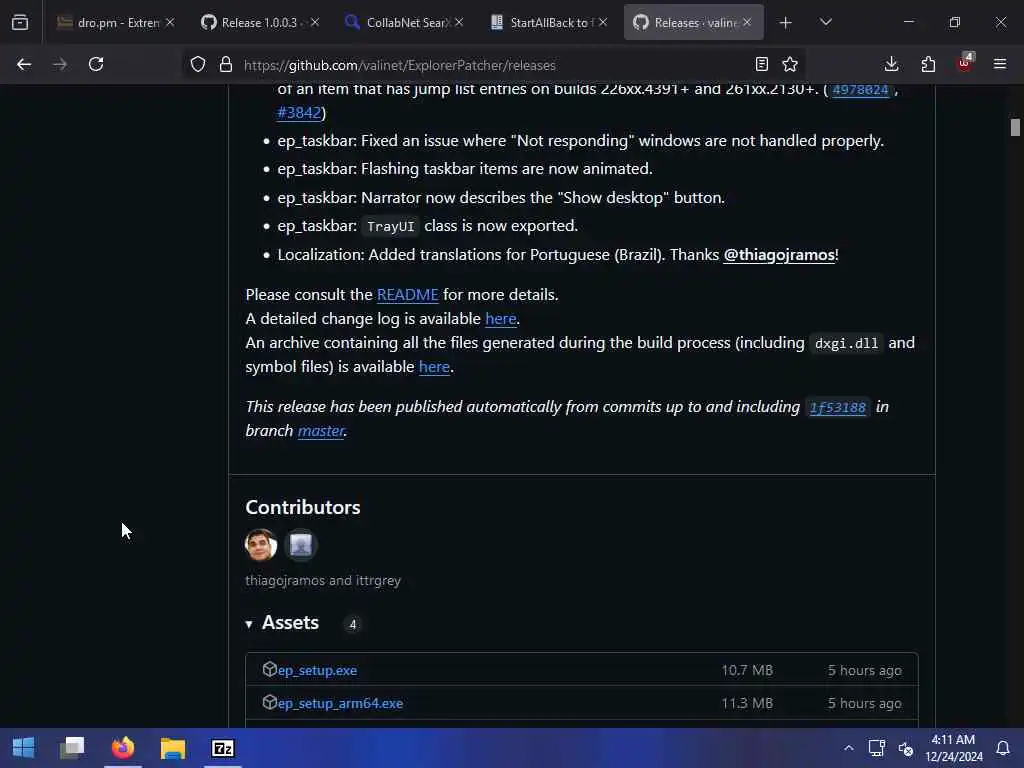Open Firefox application menu
The height and width of the screenshot is (768, 1024).
tap(1000, 64)
